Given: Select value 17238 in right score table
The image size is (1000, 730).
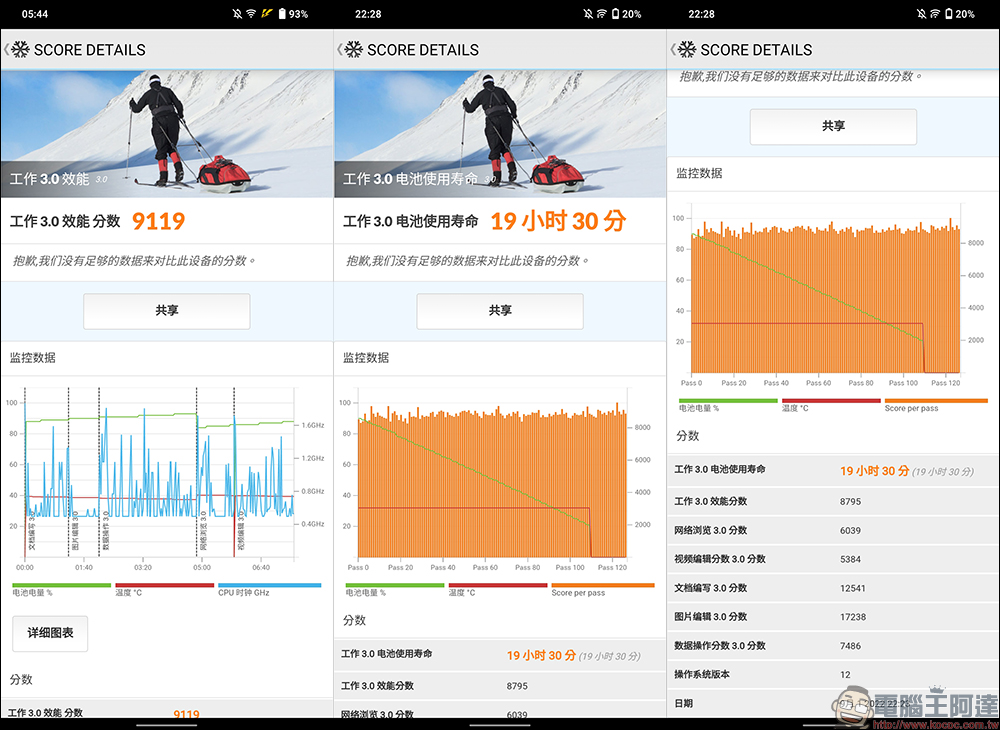Looking at the screenshot, I should coord(853,617).
